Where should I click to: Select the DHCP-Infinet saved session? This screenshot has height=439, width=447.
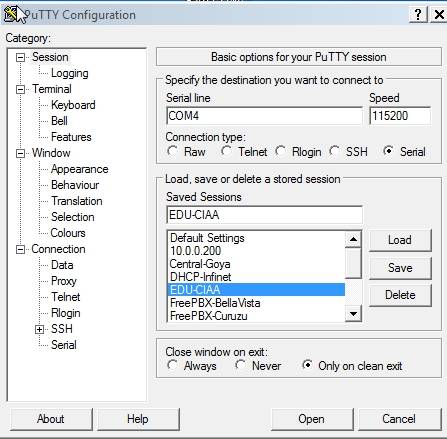click(256, 277)
